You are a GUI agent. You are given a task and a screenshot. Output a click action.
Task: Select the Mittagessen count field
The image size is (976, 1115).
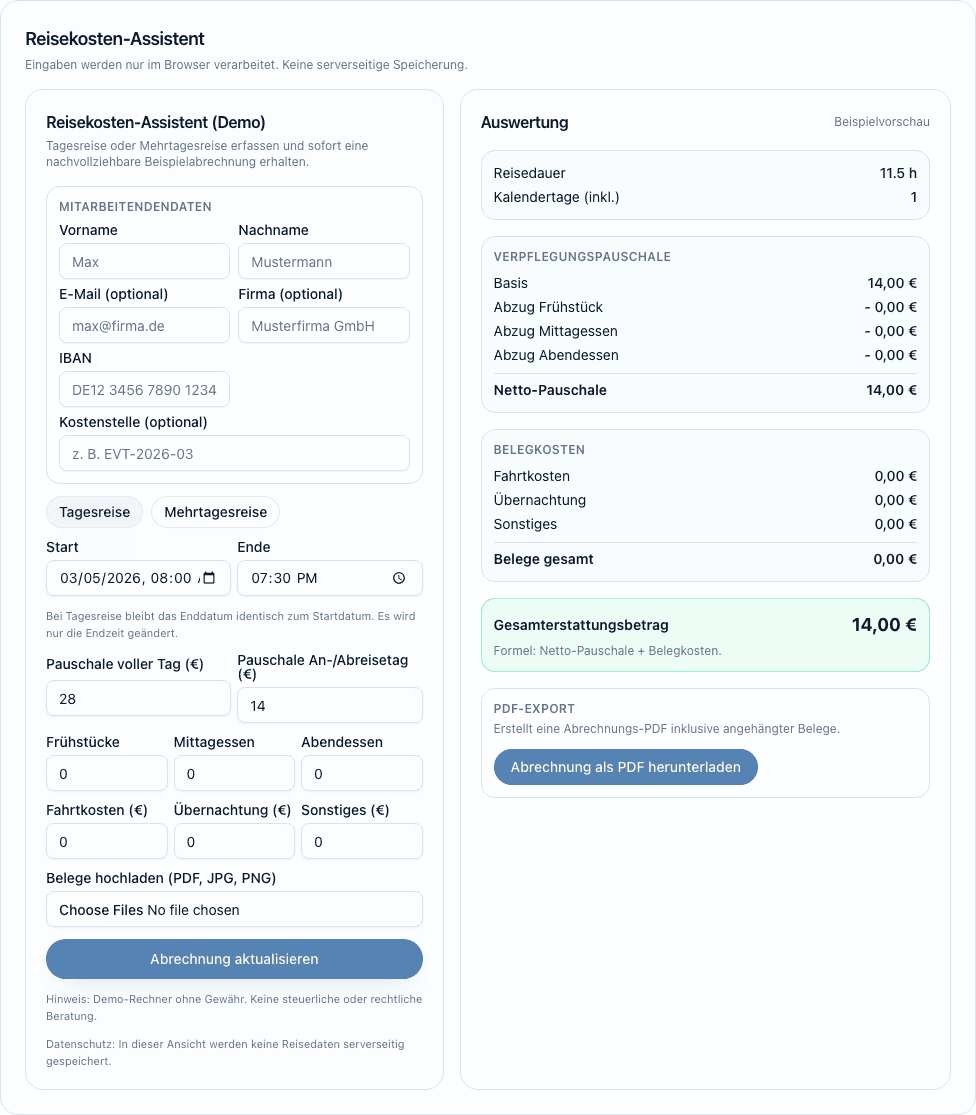coord(234,774)
